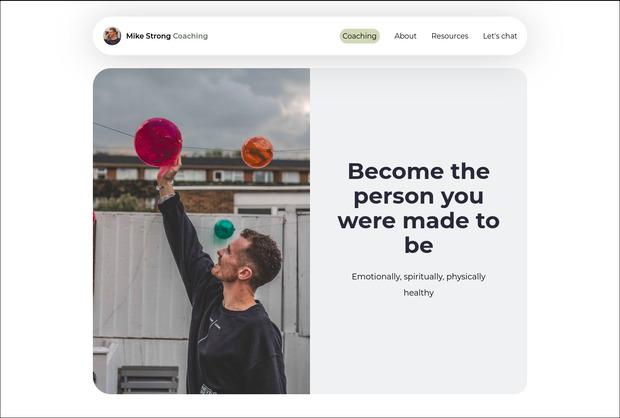
Task: Click empty navbar space left of Coaching pill
Action: click(273, 36)
